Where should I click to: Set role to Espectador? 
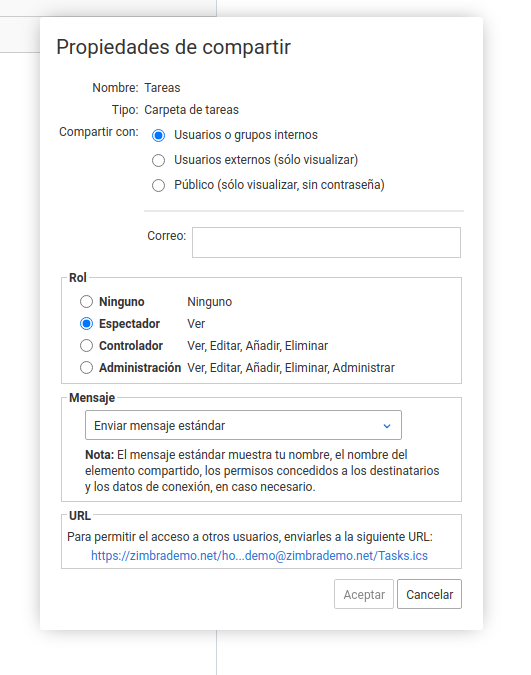pos(87,323)
